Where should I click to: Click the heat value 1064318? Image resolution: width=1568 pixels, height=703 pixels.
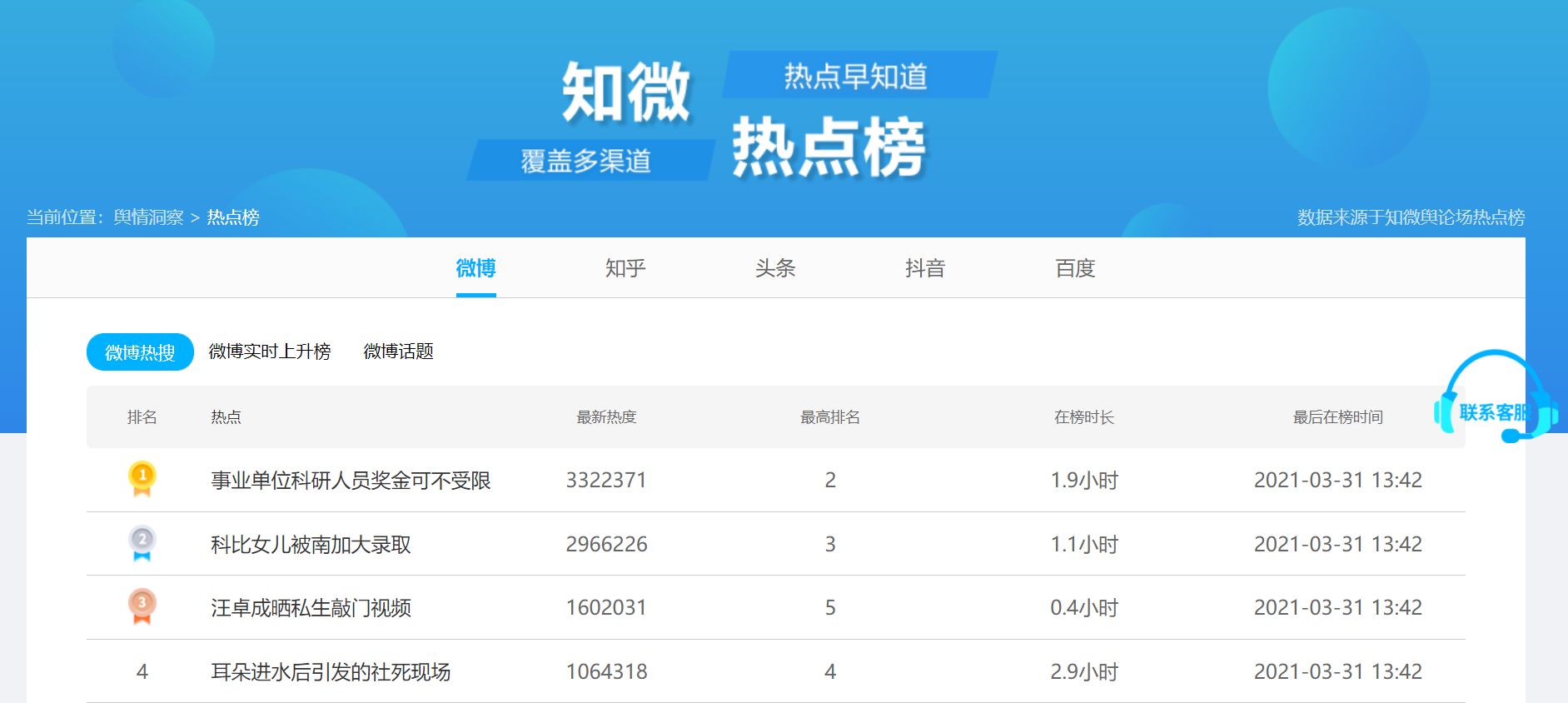click(x=606, y=672)
